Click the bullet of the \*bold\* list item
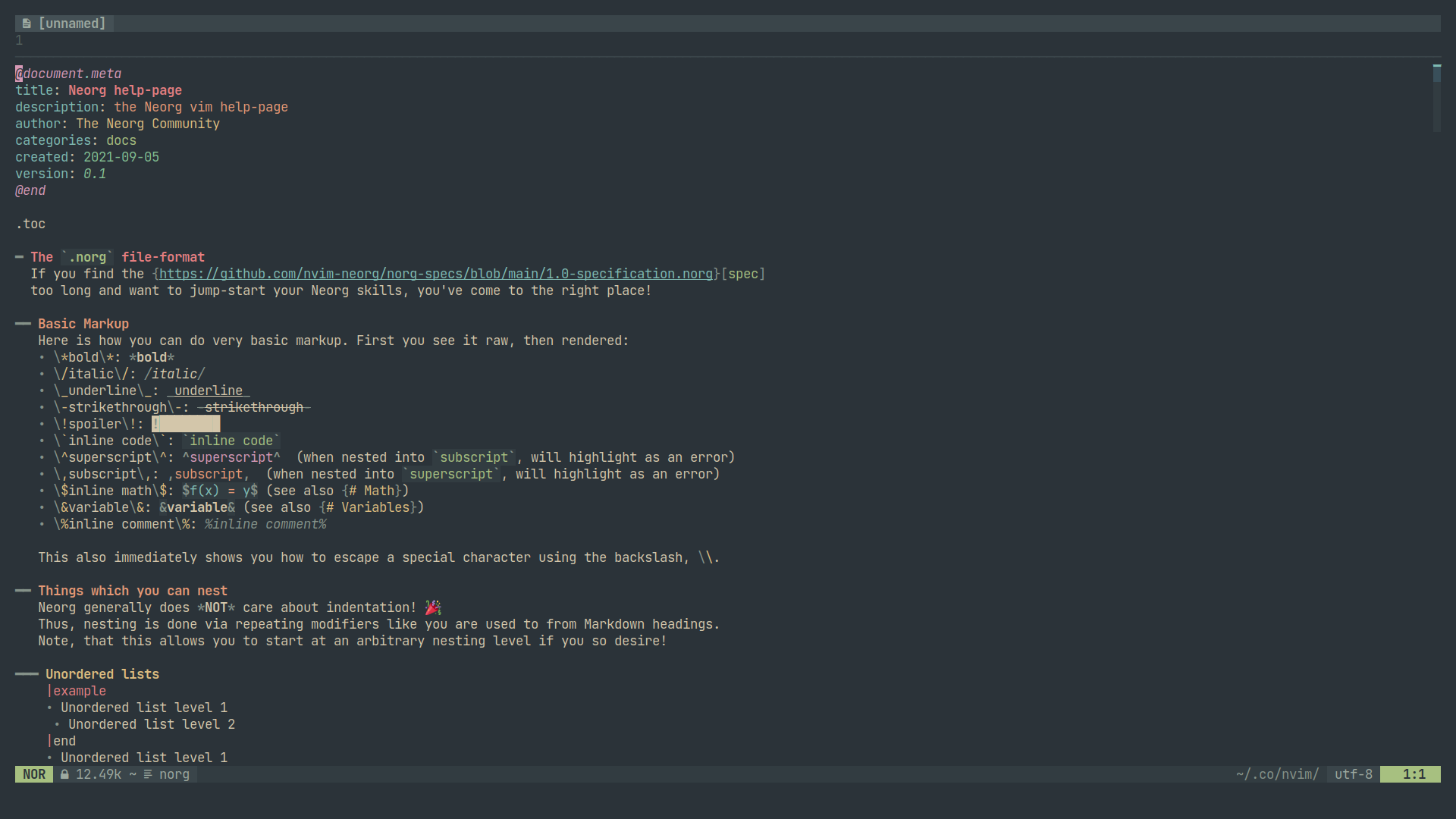This screenshot has height=819, width=1456. [42, 357]
